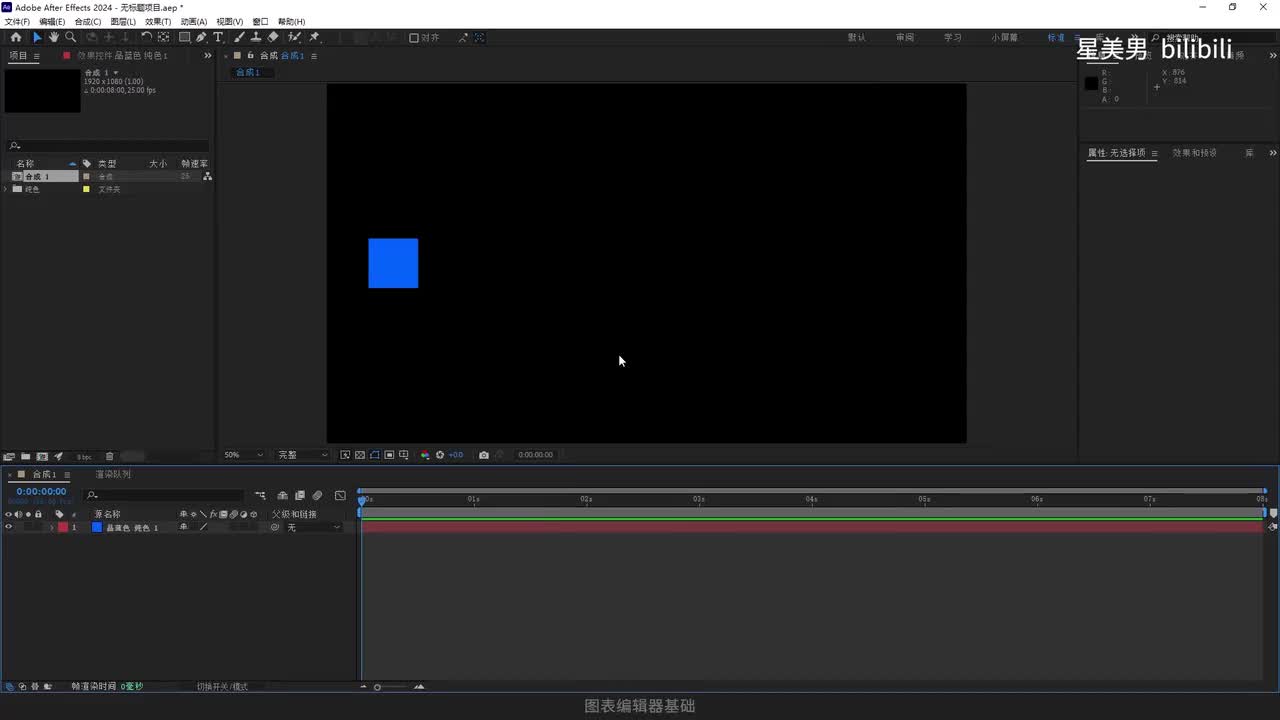Toggle the region of interest button
The width and height of the screenshot is (1280, 720).
pyautogui.click(x=389, y=455)
